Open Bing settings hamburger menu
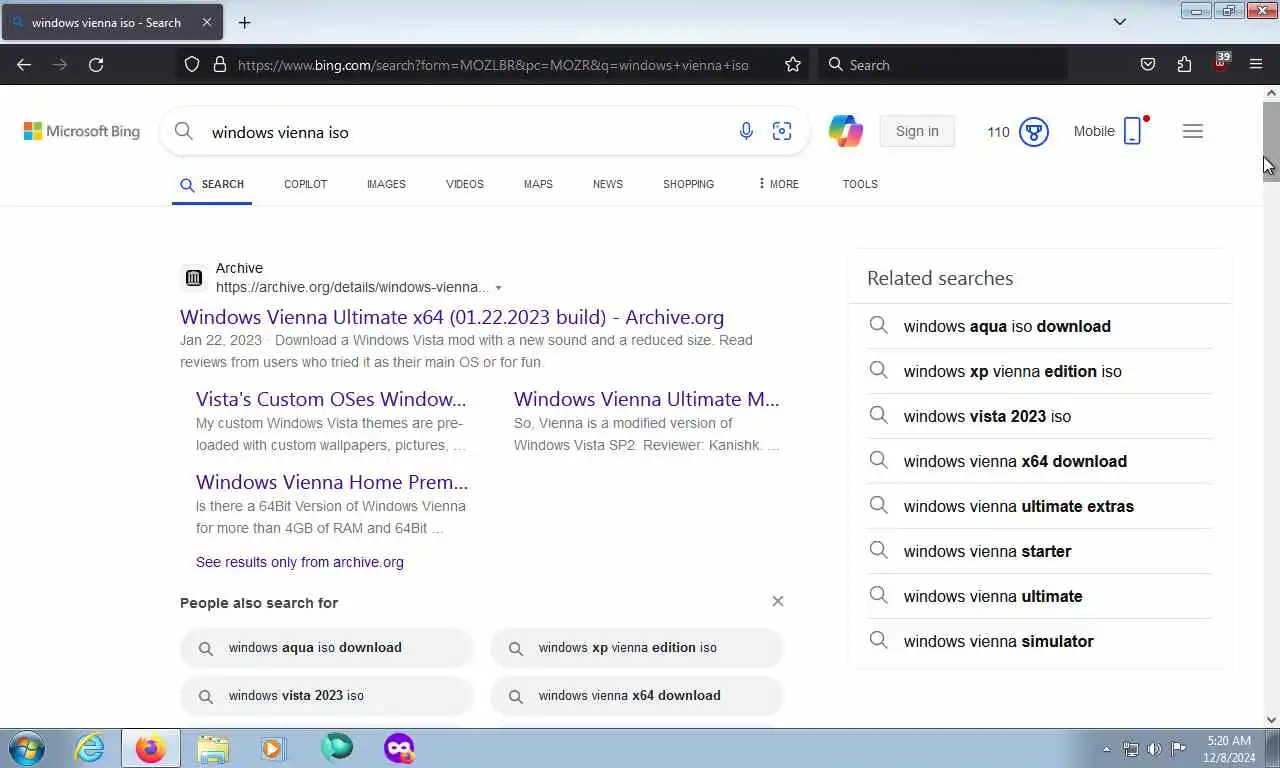1280x768 pixels. point(1193,131)
